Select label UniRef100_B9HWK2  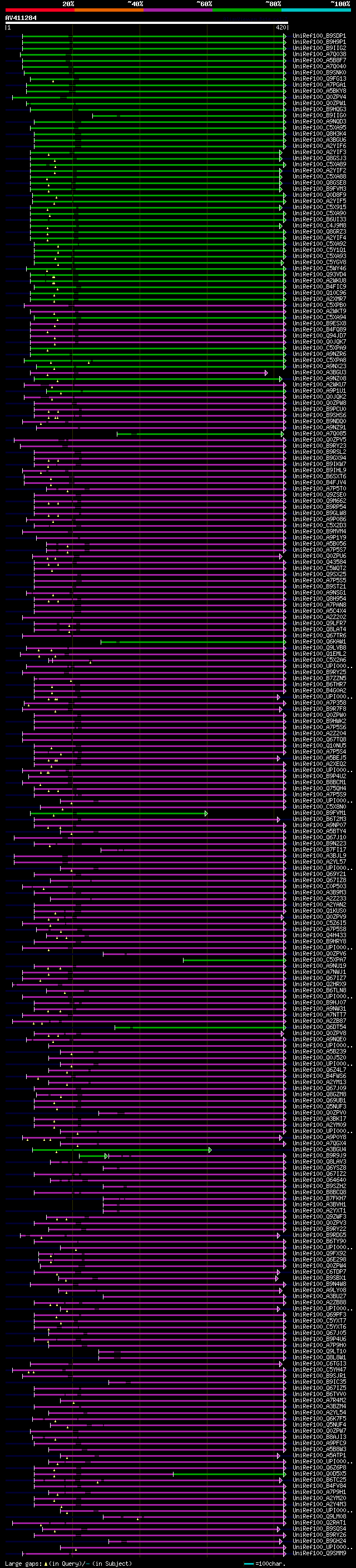(x=319, y=721)
